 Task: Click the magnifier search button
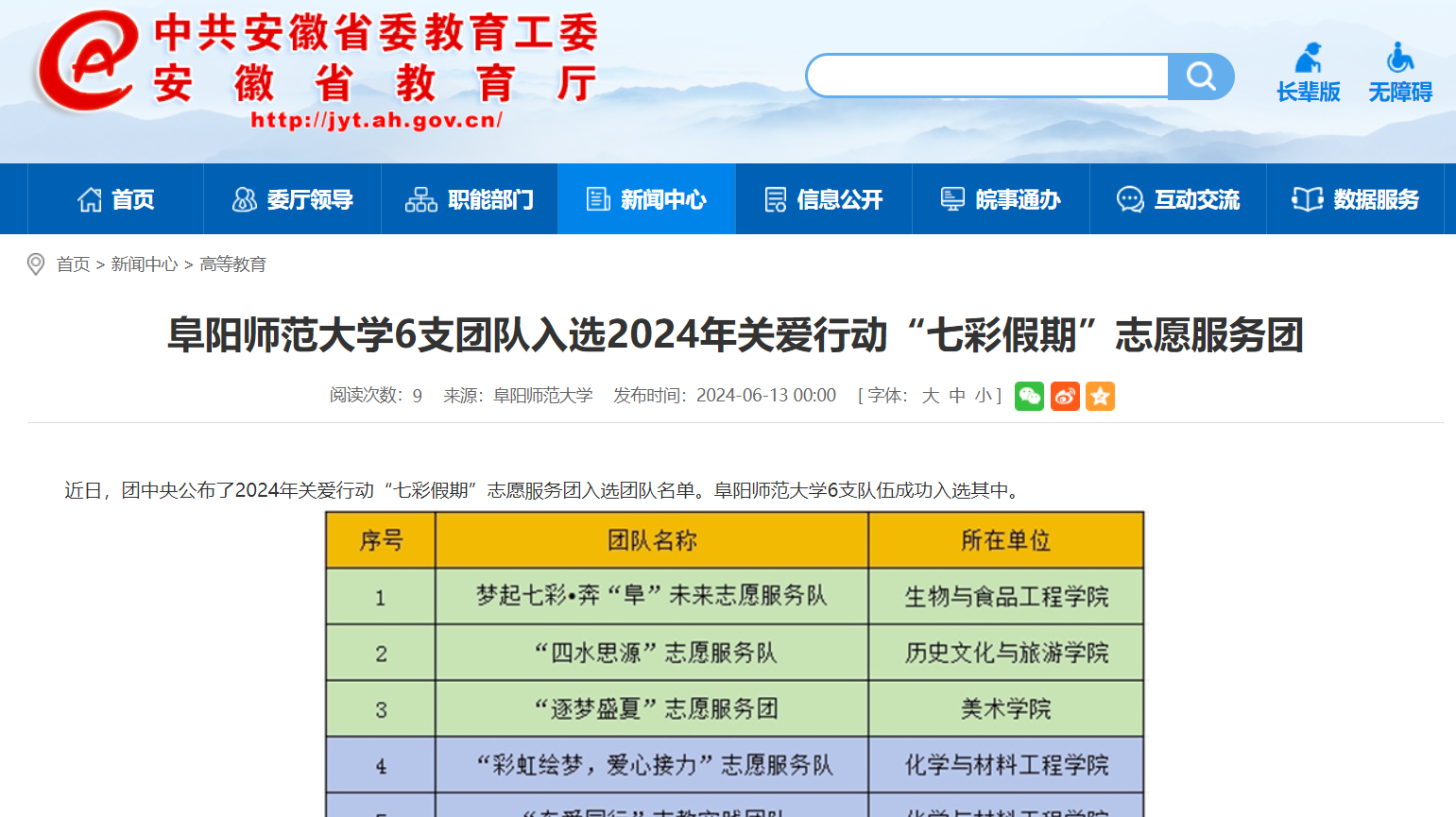[1200, 77]
